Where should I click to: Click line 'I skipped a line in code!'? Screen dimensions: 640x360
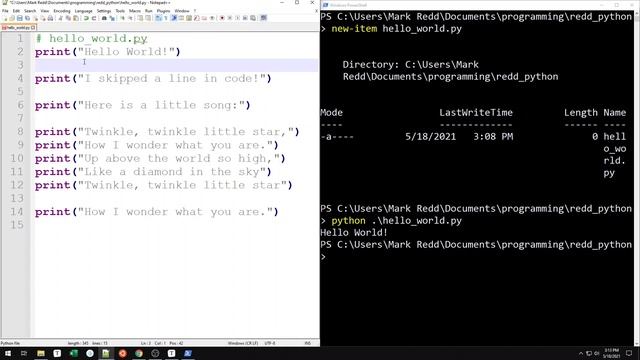coord(153,78)
